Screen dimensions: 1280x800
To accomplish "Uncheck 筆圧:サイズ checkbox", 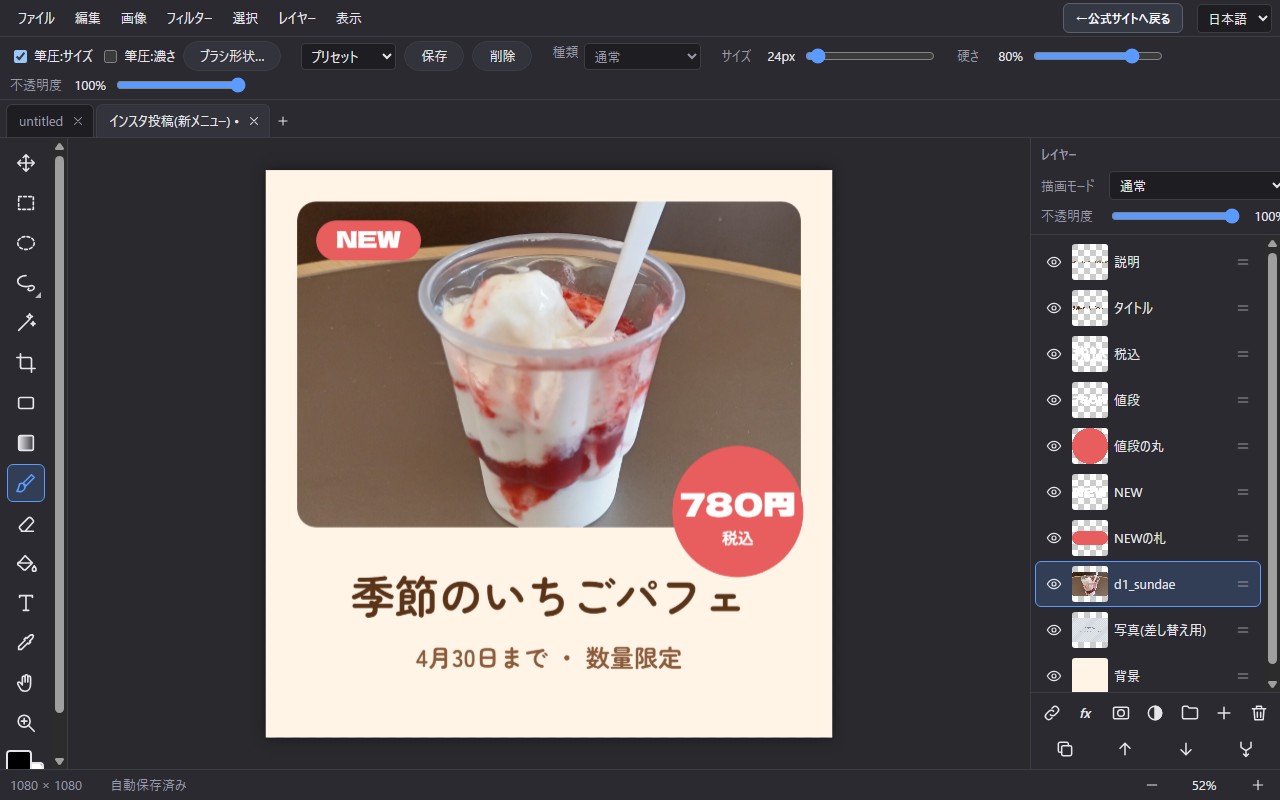I will pos(20,56).
